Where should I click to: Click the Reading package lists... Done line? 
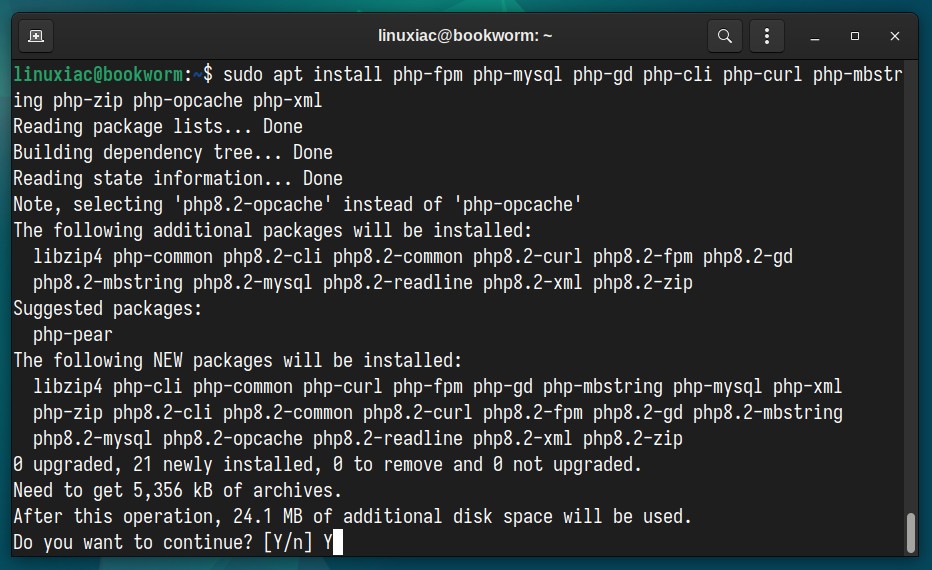click(x=158, y=127)
